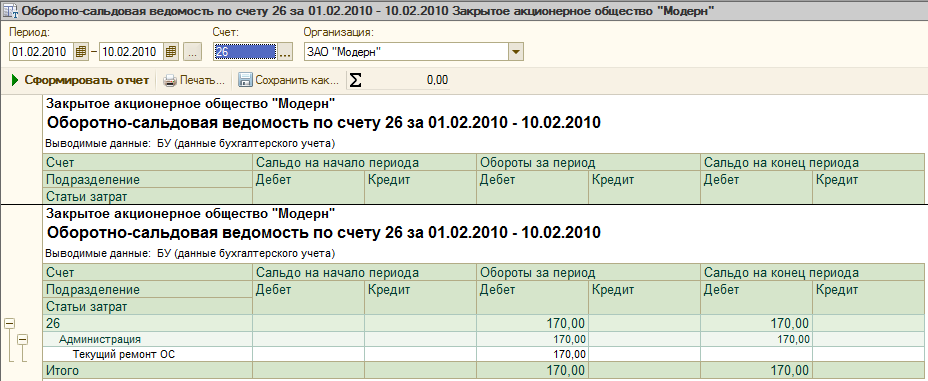Click the printer icon next to Печать
928x381 pixels.
point(170,80)
